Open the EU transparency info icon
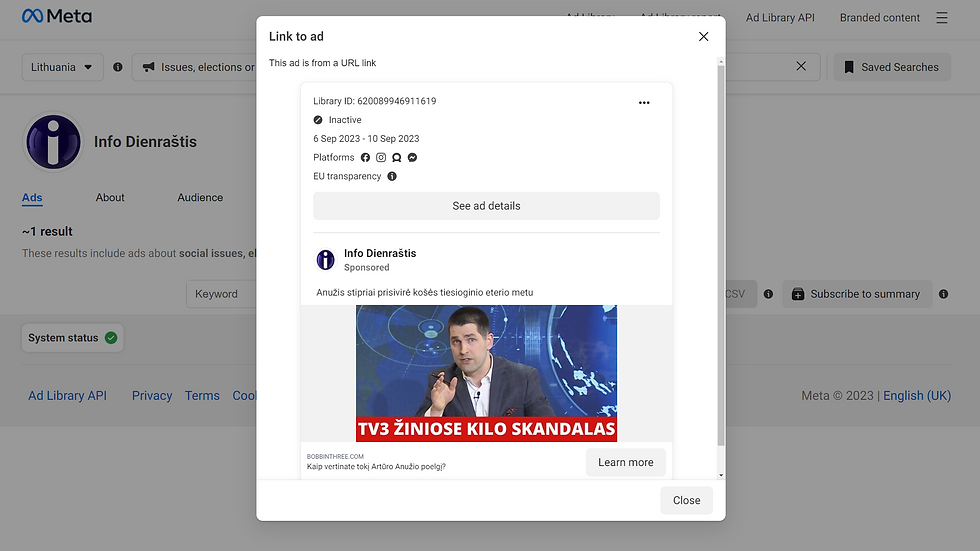The image size is (980, 551). 392,176
